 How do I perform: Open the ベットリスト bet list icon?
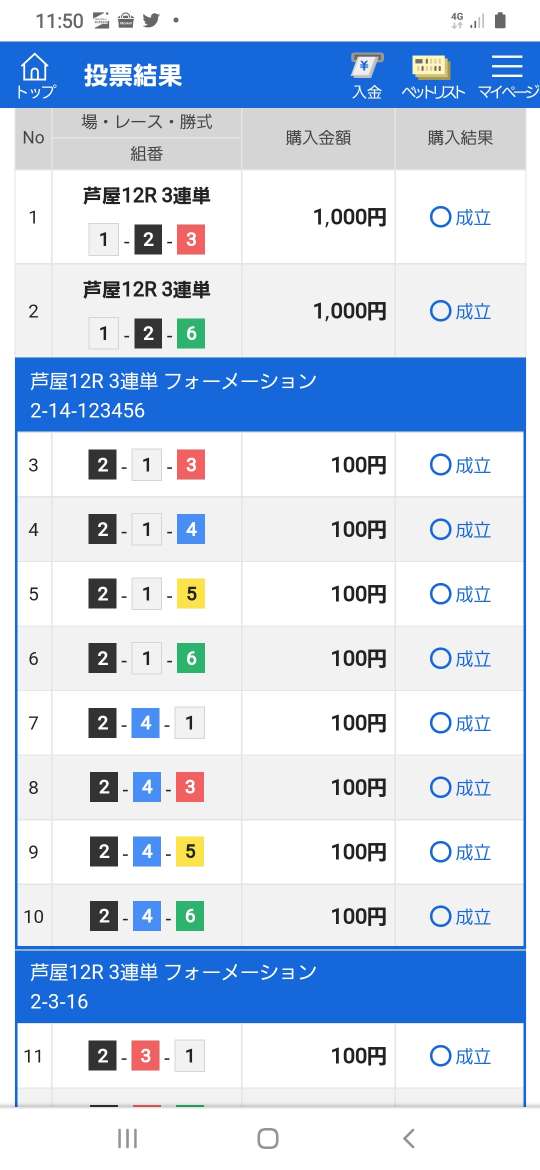tap(433, 75)
